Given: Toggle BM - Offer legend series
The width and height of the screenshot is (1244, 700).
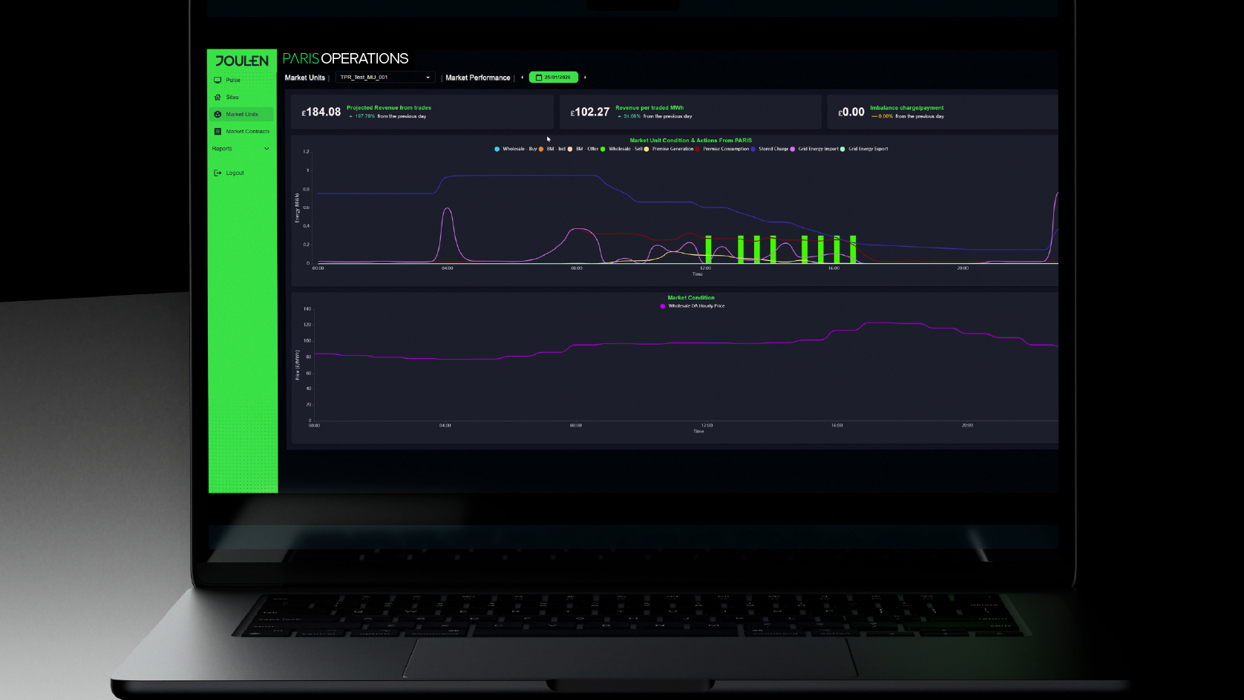Looking at the screenshot, I should point(584,149).
